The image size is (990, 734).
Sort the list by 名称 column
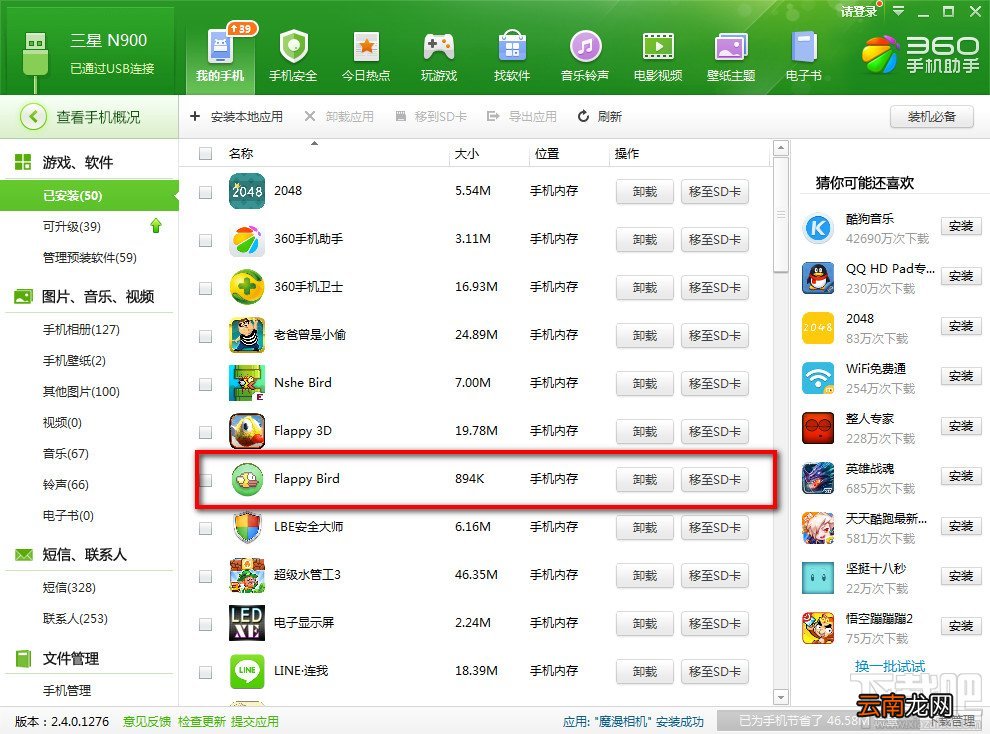[241, 153]
